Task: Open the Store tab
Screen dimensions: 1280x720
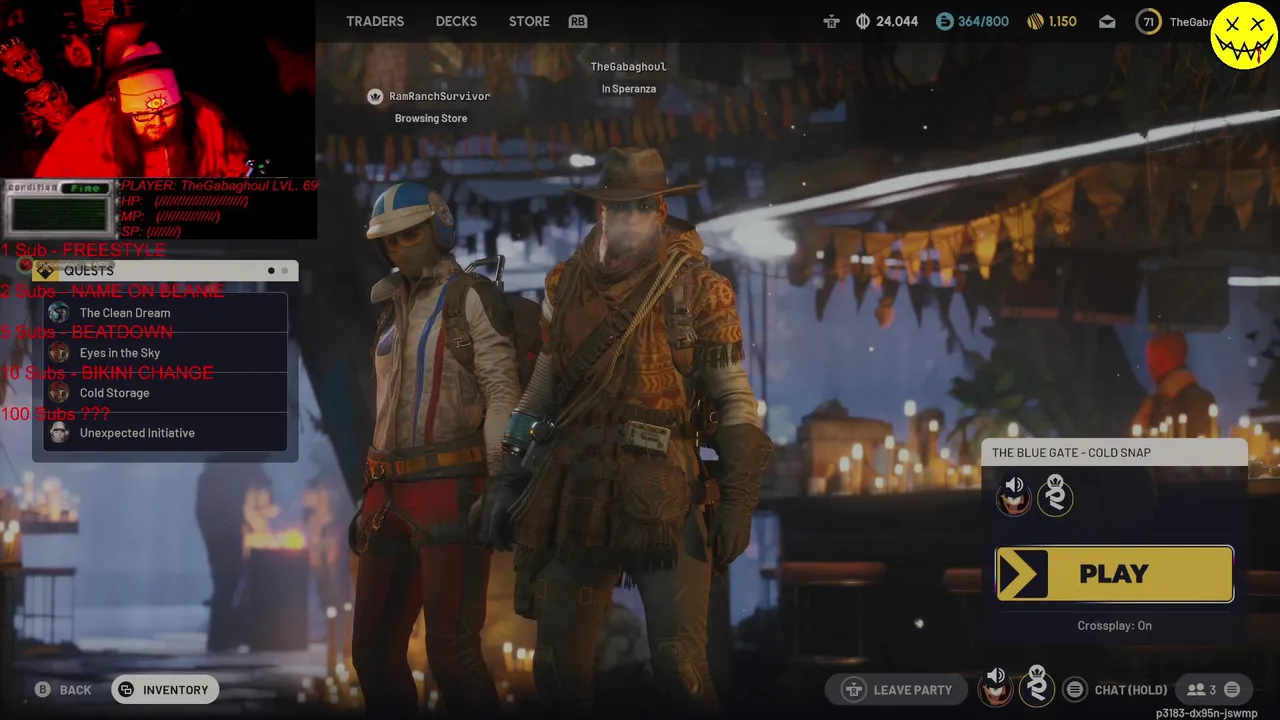Action: (529, 21)
